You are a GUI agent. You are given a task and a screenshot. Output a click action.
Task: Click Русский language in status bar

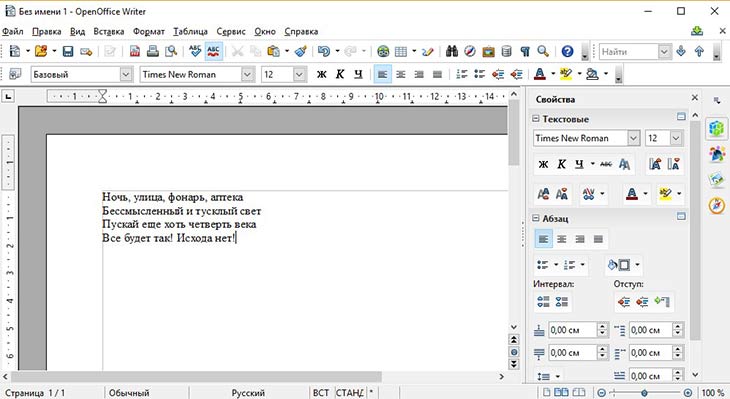248,393
